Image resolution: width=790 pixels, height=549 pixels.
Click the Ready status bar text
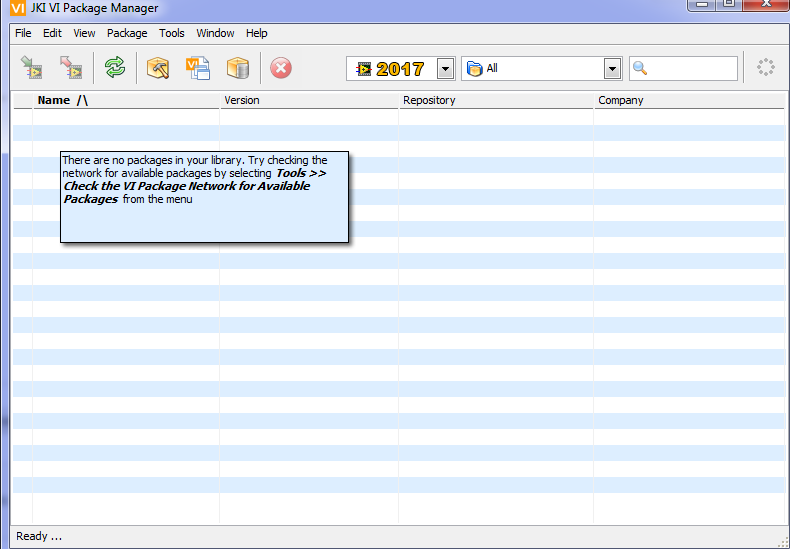tap(39, 536)
